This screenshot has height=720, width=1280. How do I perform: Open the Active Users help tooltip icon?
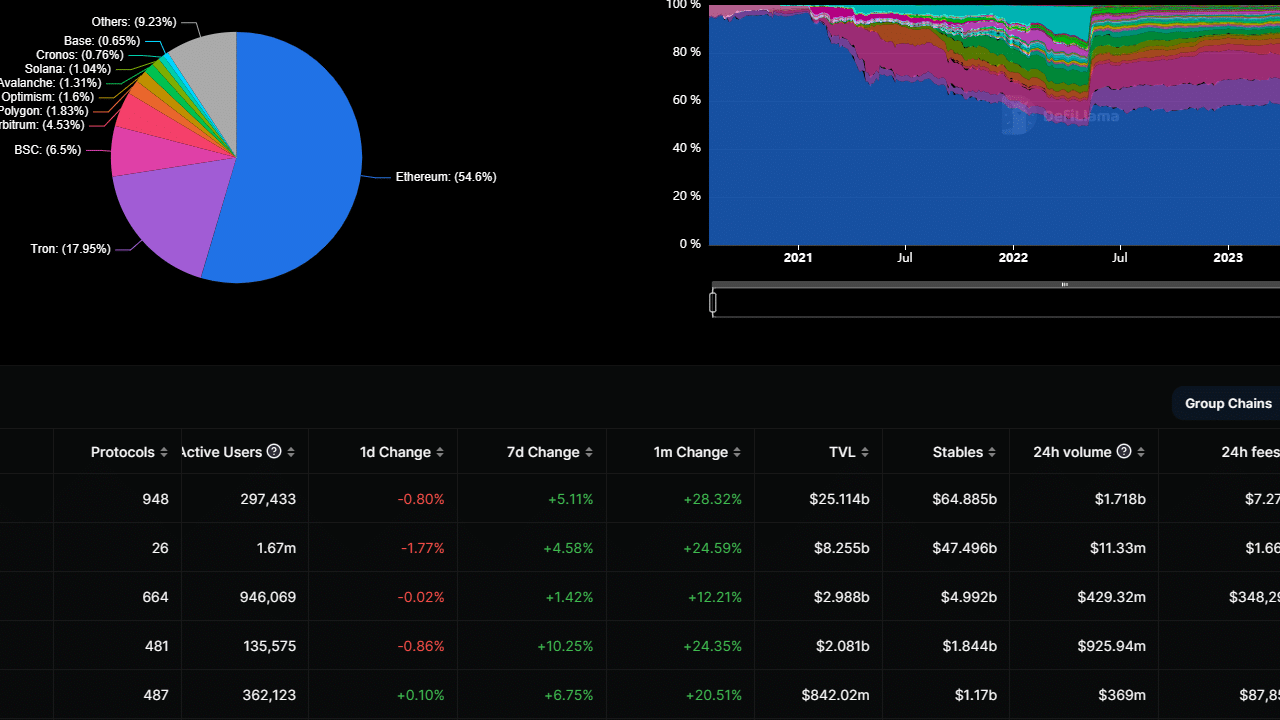coord(274,451)
